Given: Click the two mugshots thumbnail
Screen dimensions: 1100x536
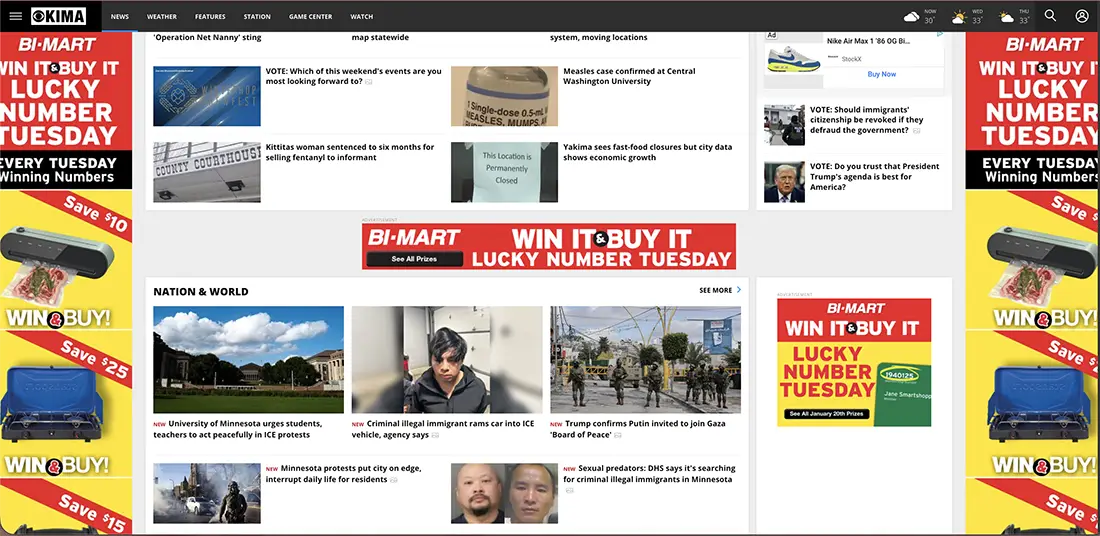Looking at the screenshot, I should (x=504, y=493).
